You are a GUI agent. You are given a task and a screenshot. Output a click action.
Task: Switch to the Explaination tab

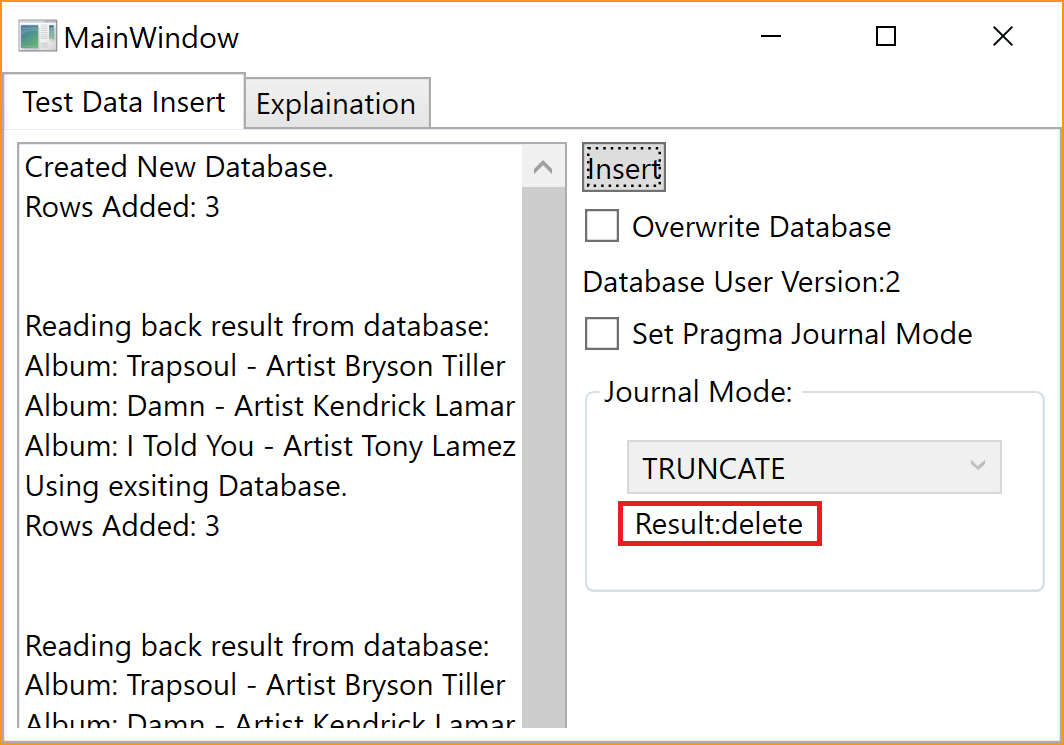click(337, 103)
